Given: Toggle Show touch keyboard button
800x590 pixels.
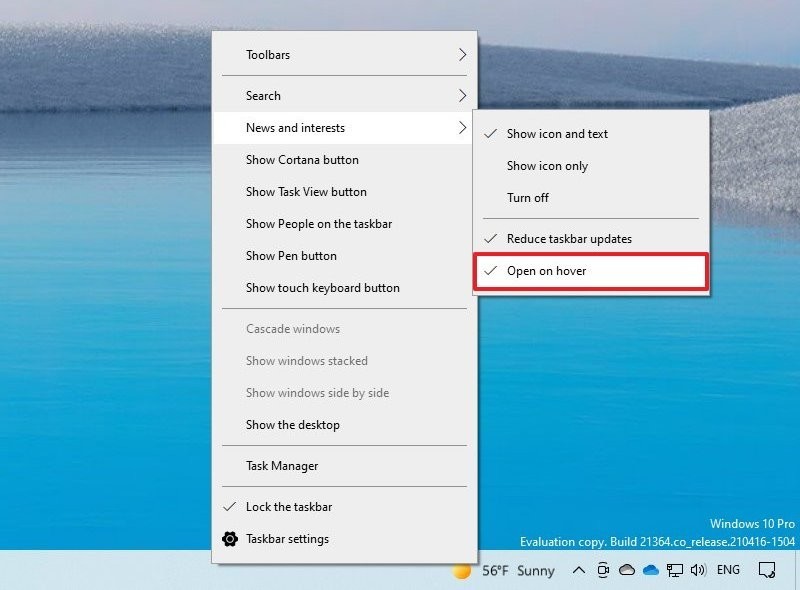Looking at the screenshot, I should [x=344, y=288].
